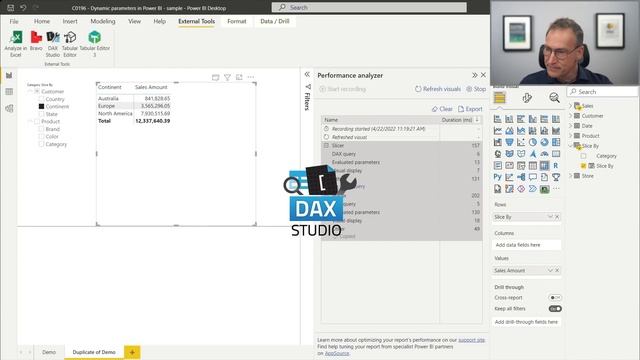Launch Analyze in Excel tool

[x=16, y=44]
